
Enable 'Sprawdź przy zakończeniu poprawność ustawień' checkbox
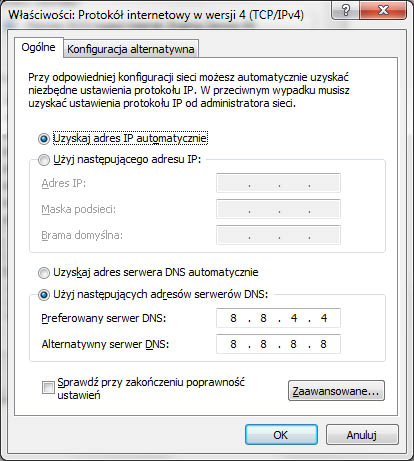[48, 388]
